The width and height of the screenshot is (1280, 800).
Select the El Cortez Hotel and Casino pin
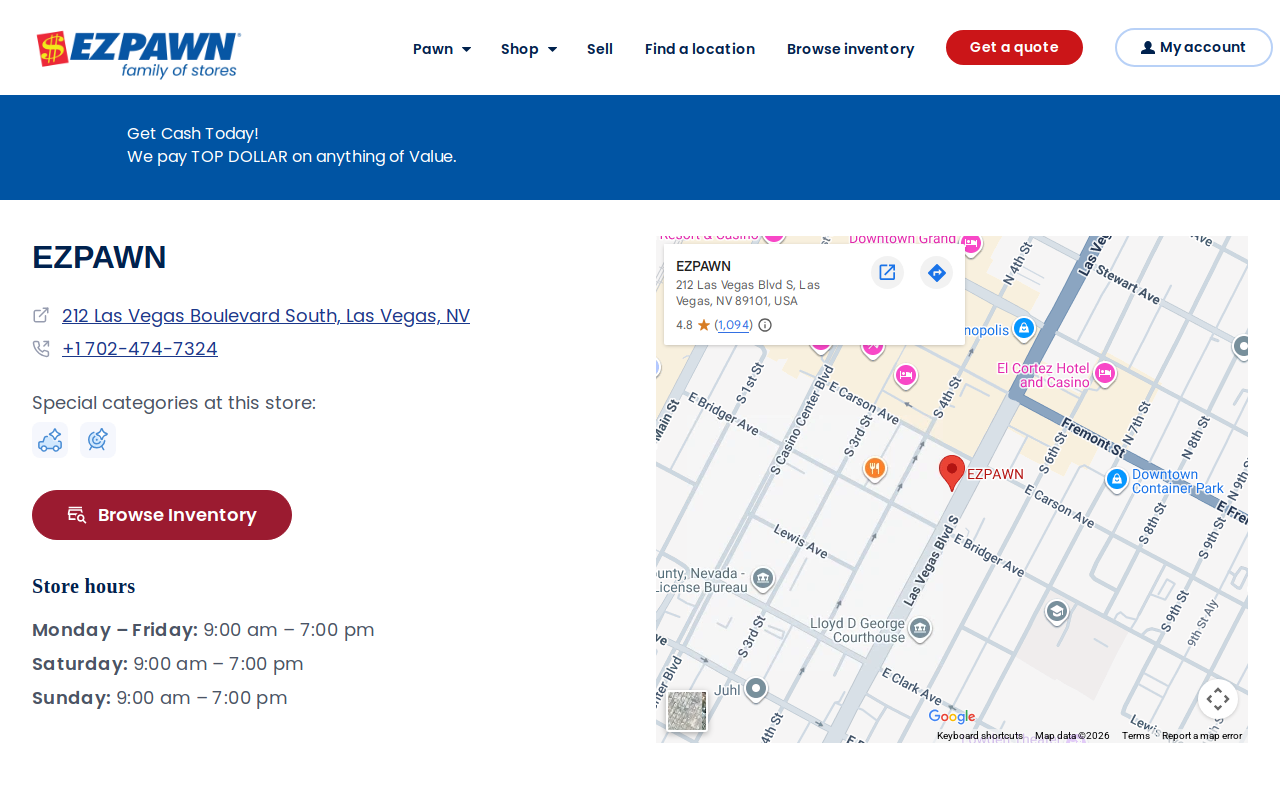click(1105, 373)
